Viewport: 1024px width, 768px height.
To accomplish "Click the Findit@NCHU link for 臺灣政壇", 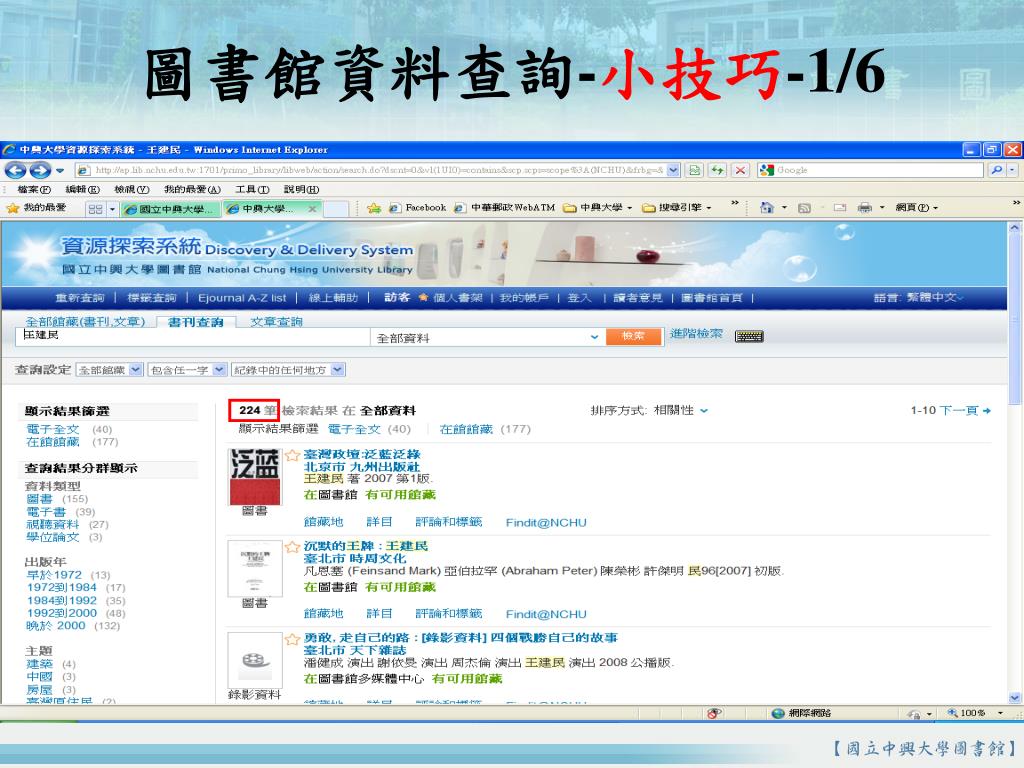I will pos(546,522).
